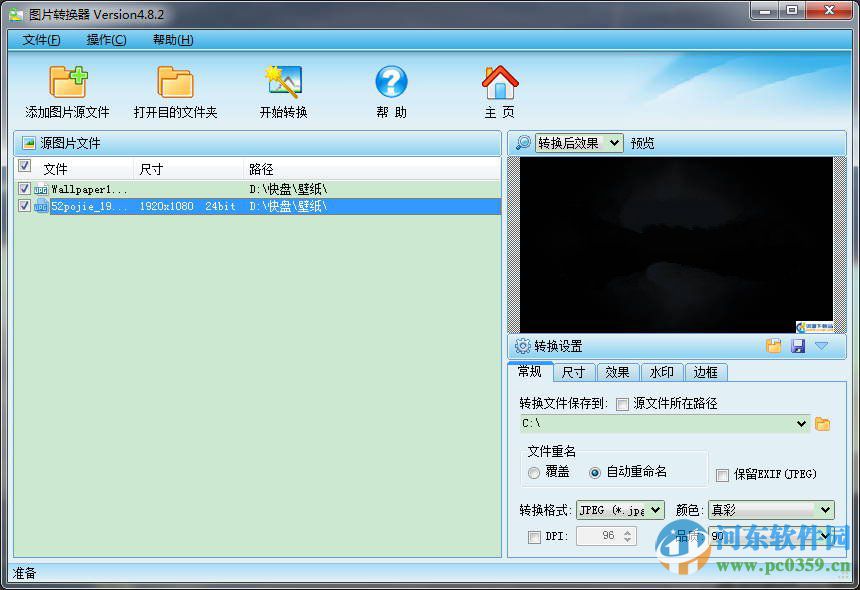Open the destination folder toolbar icon
The width and height of the screenshot is (860, 590).
[175, 82]
